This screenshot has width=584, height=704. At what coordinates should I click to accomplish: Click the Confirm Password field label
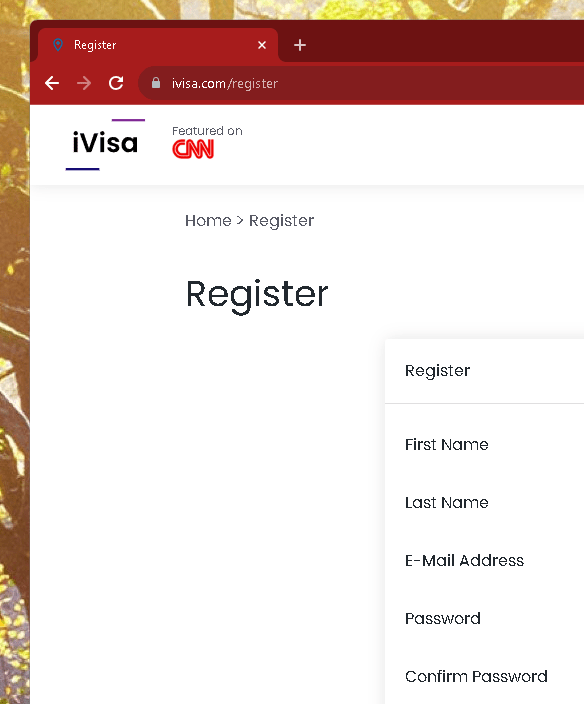(476, 676)
